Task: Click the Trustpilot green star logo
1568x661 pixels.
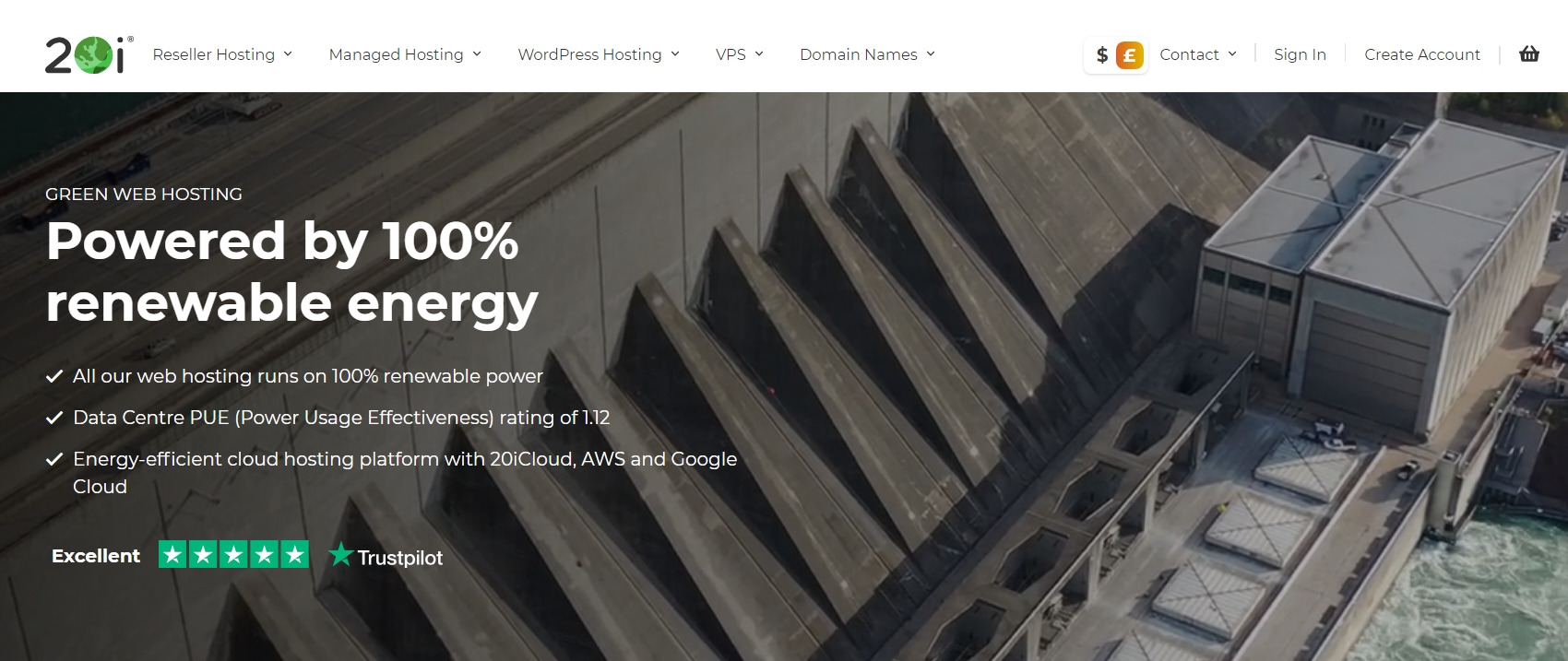Action: 341,554
